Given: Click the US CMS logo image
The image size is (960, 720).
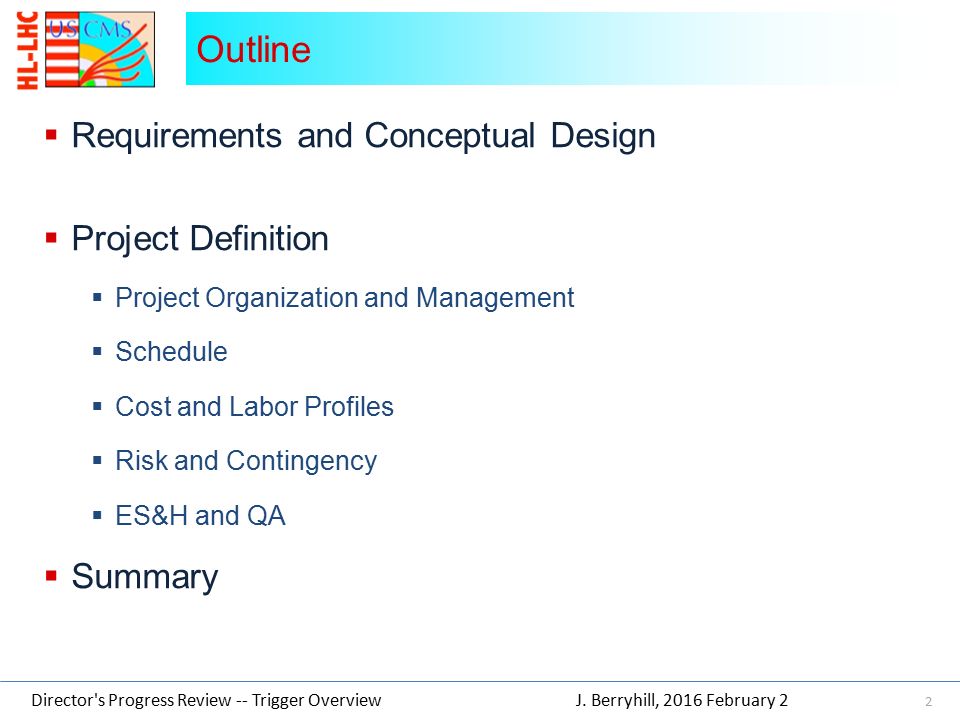Looking at the screenshot, I should pyautogui.click(x=100, y=49).
